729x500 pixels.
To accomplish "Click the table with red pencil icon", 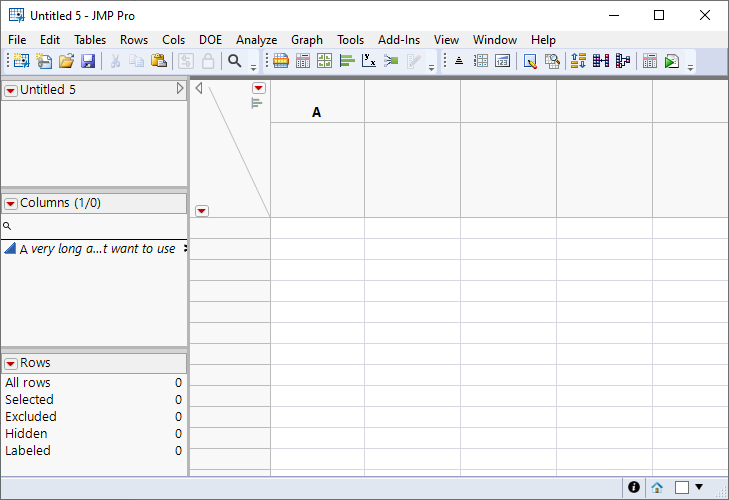I will click(530, 61).
